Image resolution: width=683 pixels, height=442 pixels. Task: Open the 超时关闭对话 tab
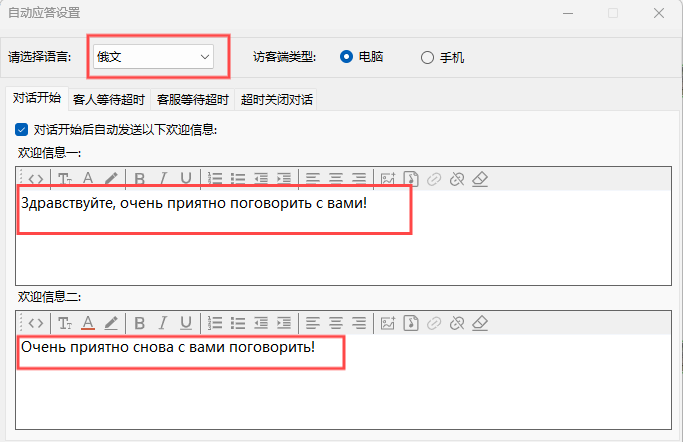(x=277, y=100)
